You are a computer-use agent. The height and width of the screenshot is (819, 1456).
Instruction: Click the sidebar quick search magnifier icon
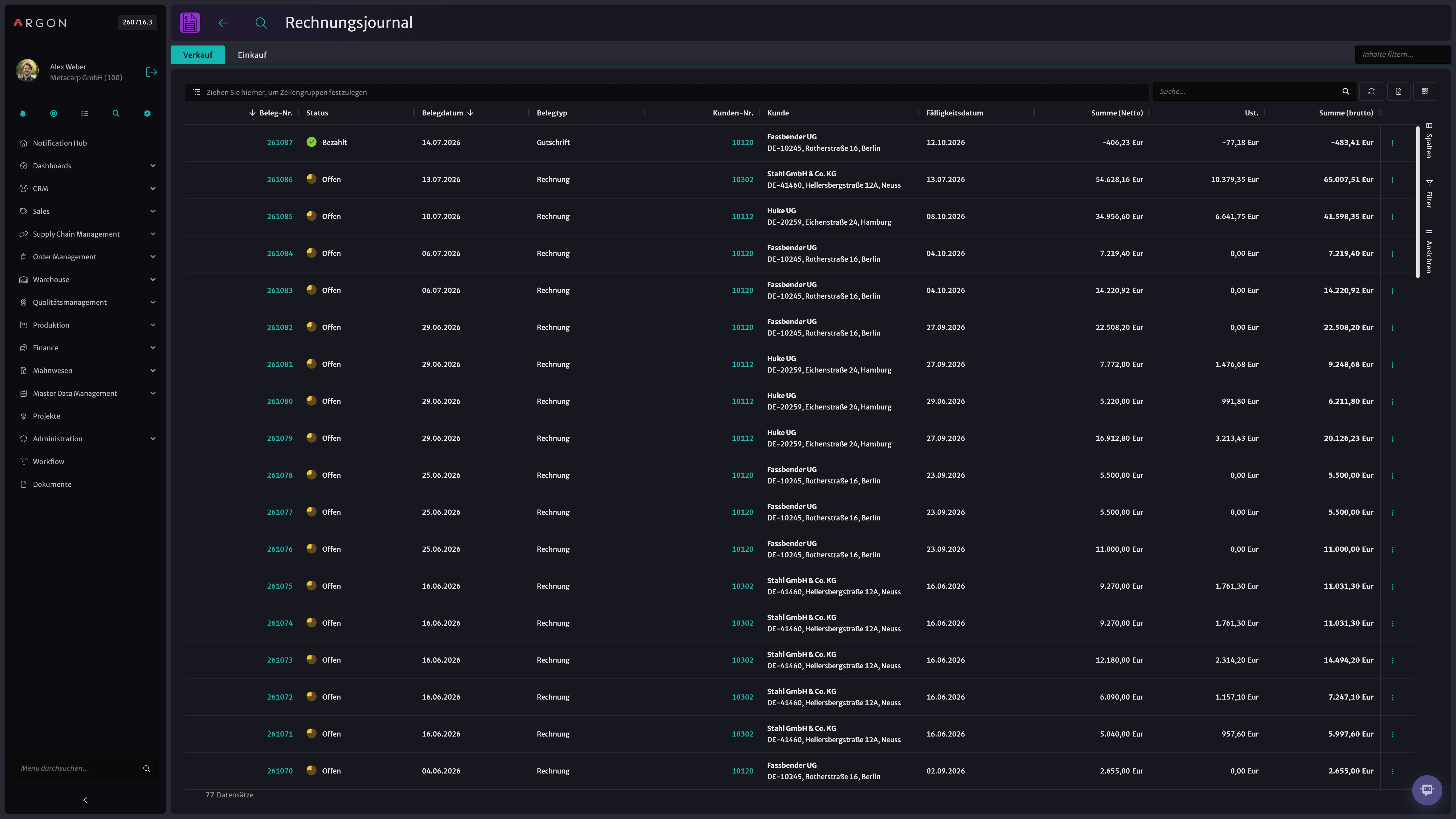(x=116, y=114)
